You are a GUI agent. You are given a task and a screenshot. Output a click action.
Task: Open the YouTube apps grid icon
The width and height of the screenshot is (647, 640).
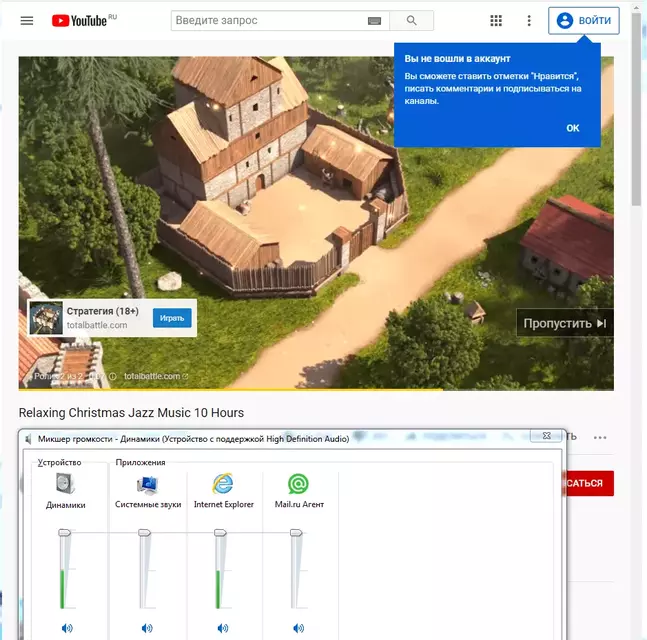pos(496,20)
